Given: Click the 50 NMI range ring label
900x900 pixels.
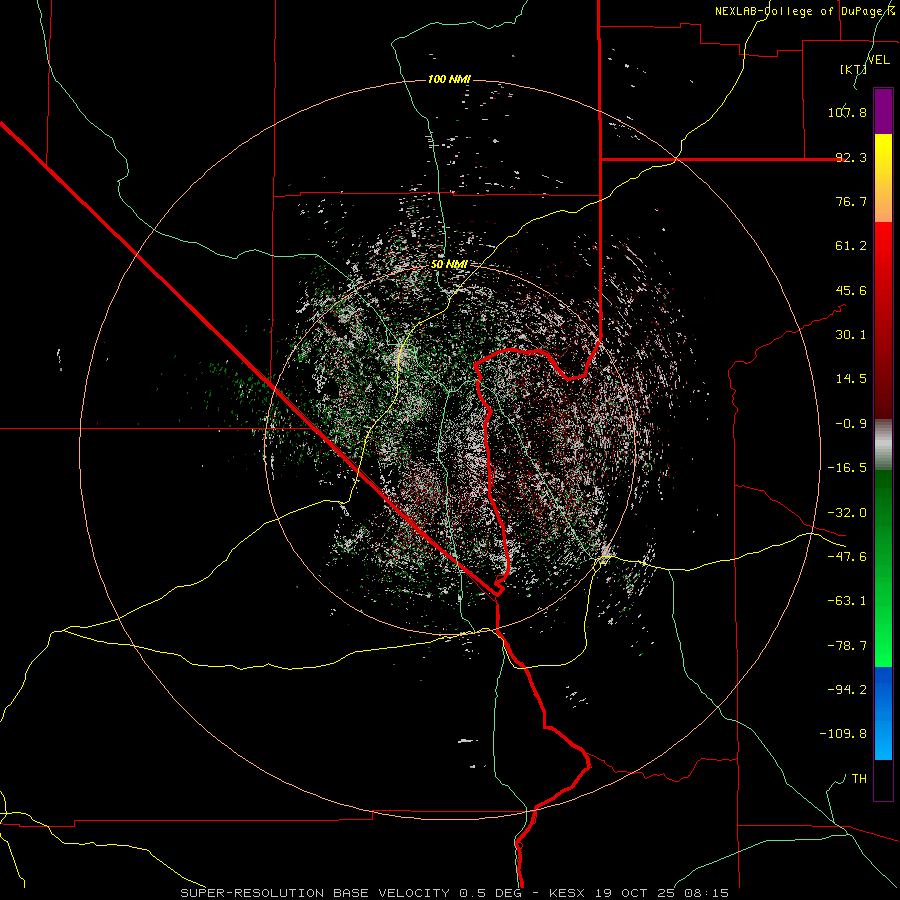Looking at the screenshot, I should pos(449,265).
